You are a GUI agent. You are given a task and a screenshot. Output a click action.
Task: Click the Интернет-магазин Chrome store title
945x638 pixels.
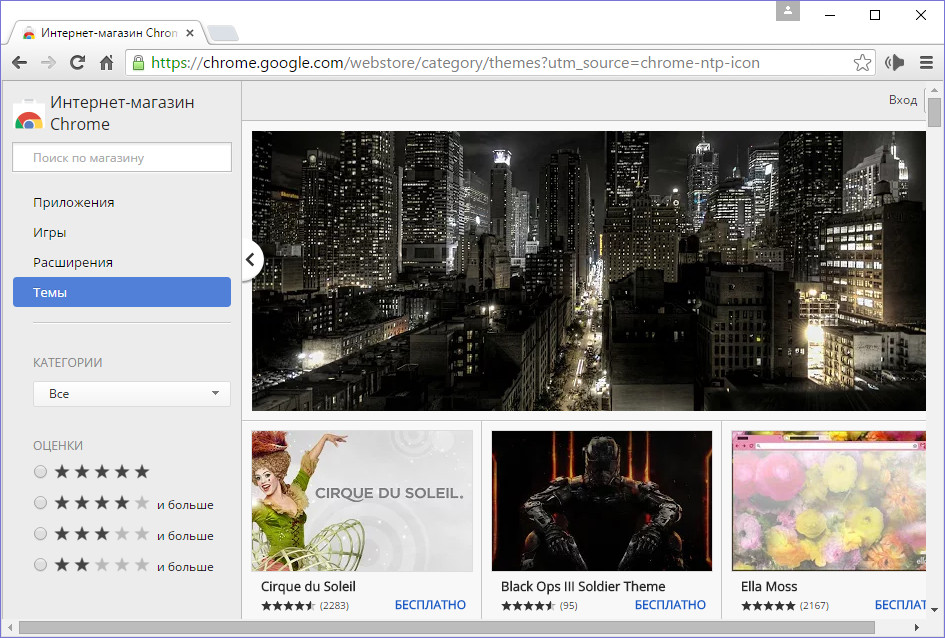point(122,113)
